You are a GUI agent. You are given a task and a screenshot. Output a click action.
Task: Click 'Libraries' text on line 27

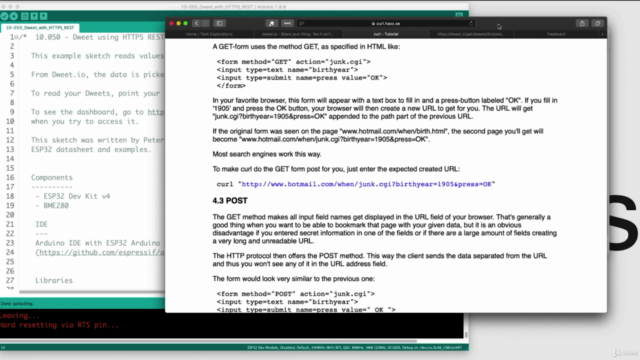click(x=53, y=280)
